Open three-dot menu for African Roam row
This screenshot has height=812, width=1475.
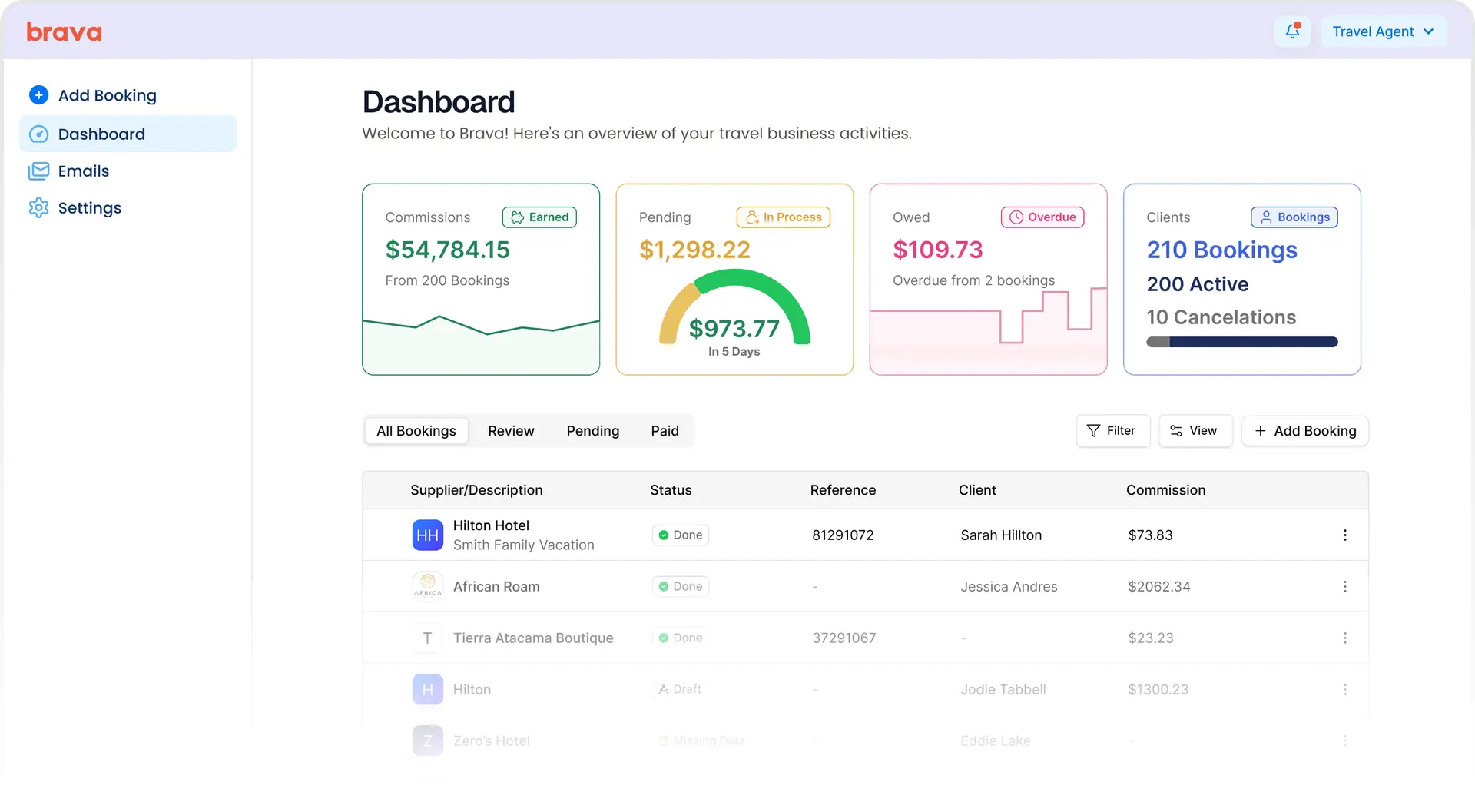coord(1344,587)
